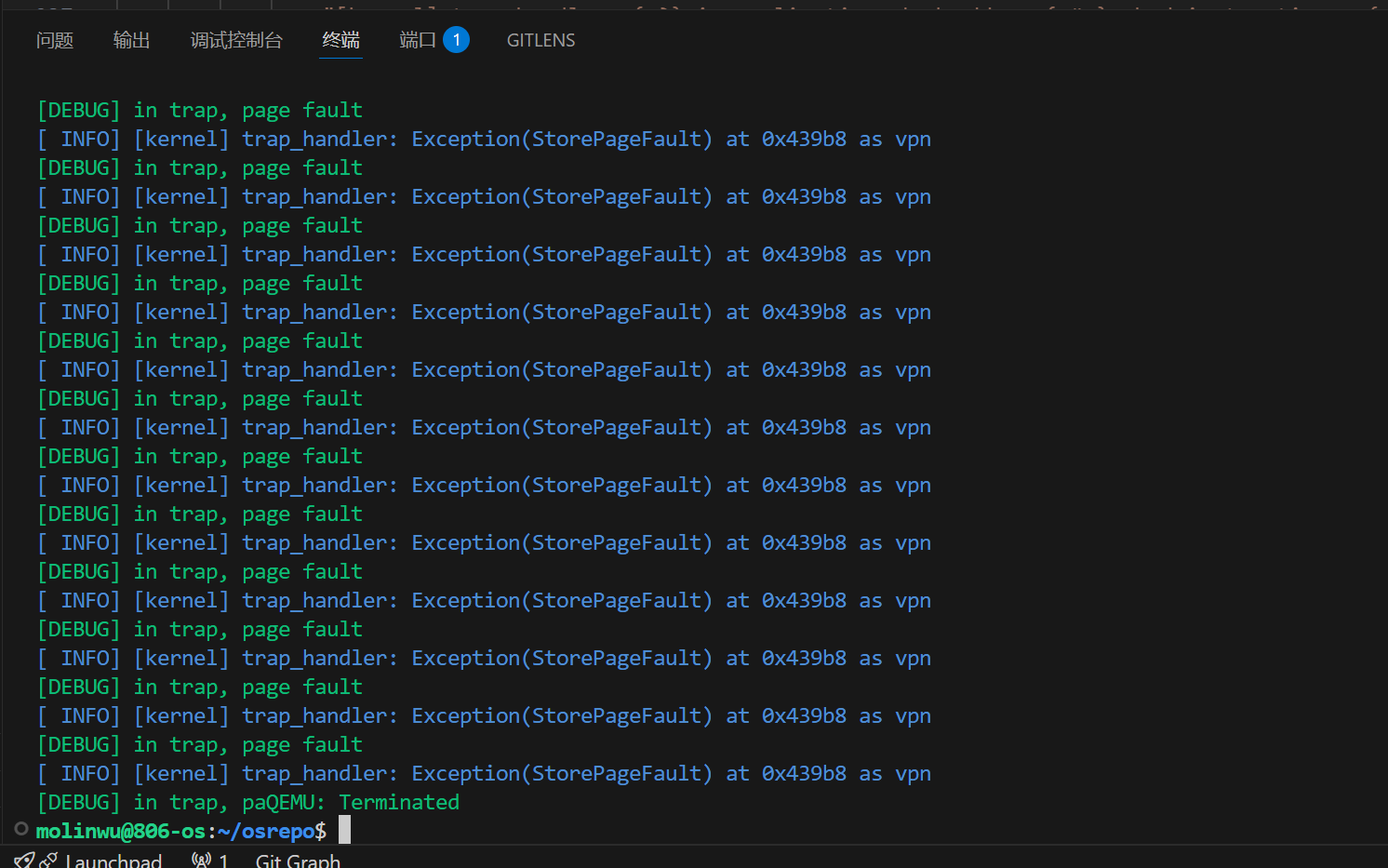Switch to the GITLENS panel tab
The width and height of the screenshot is (1388, 868).
click(541, 40)
